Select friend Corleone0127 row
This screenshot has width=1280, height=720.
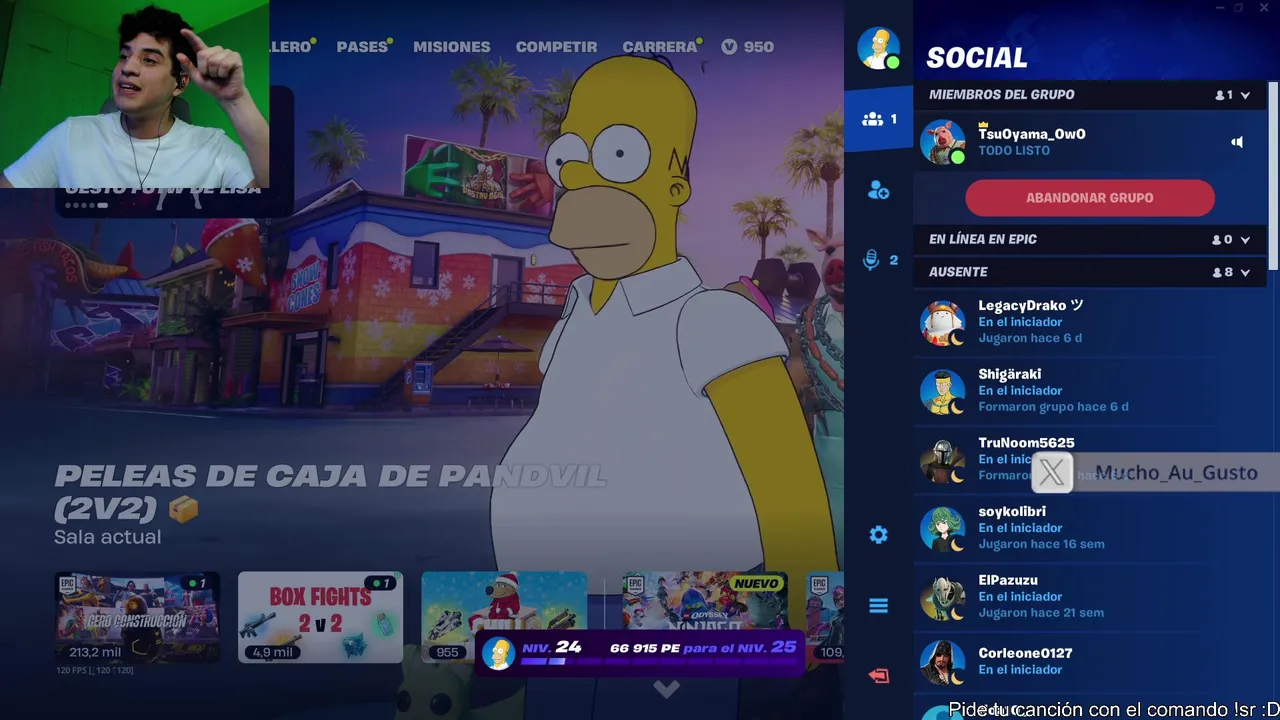click(x=1092, y=662)
